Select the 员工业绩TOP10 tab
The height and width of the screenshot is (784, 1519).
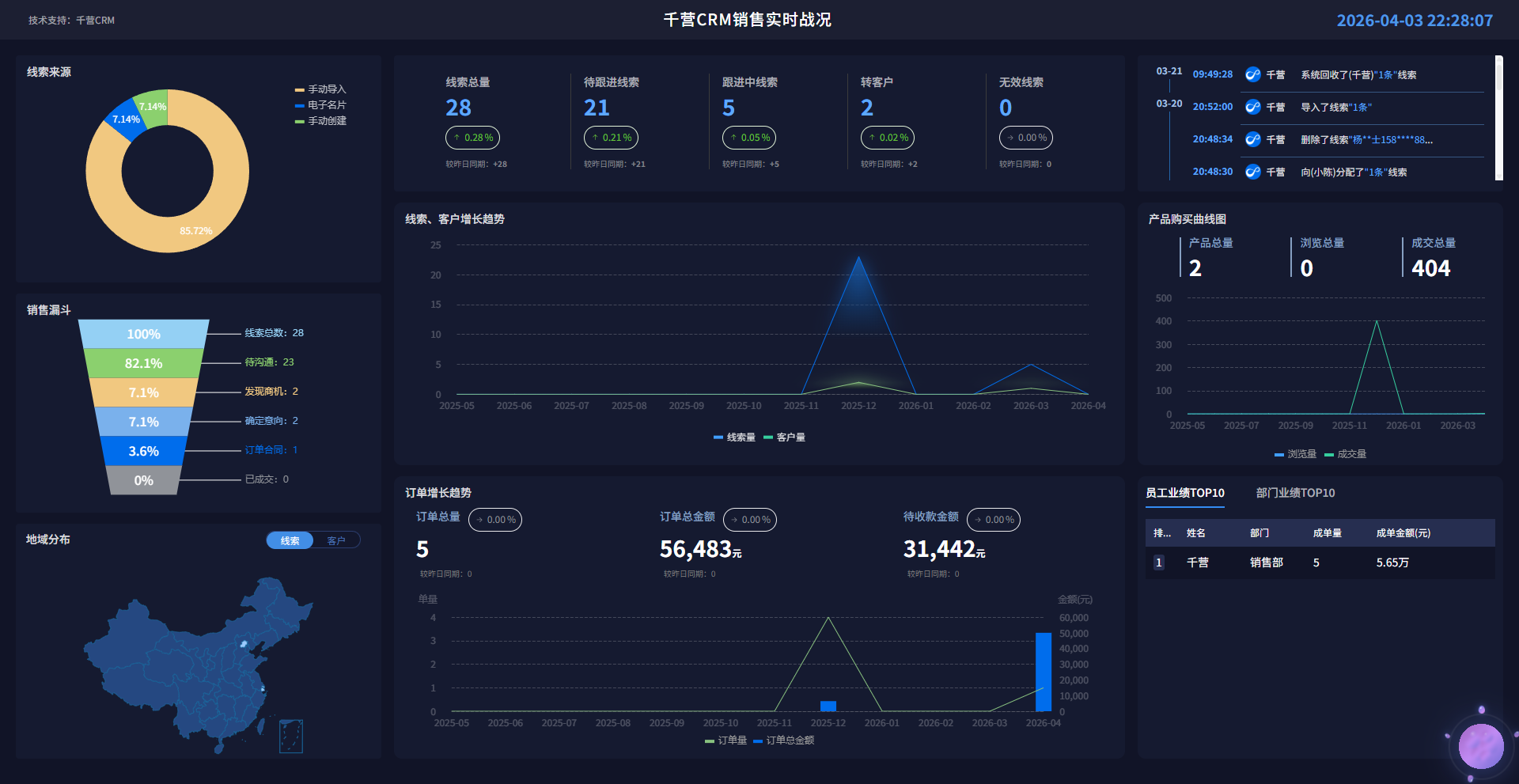click(x=1184, y=493)
